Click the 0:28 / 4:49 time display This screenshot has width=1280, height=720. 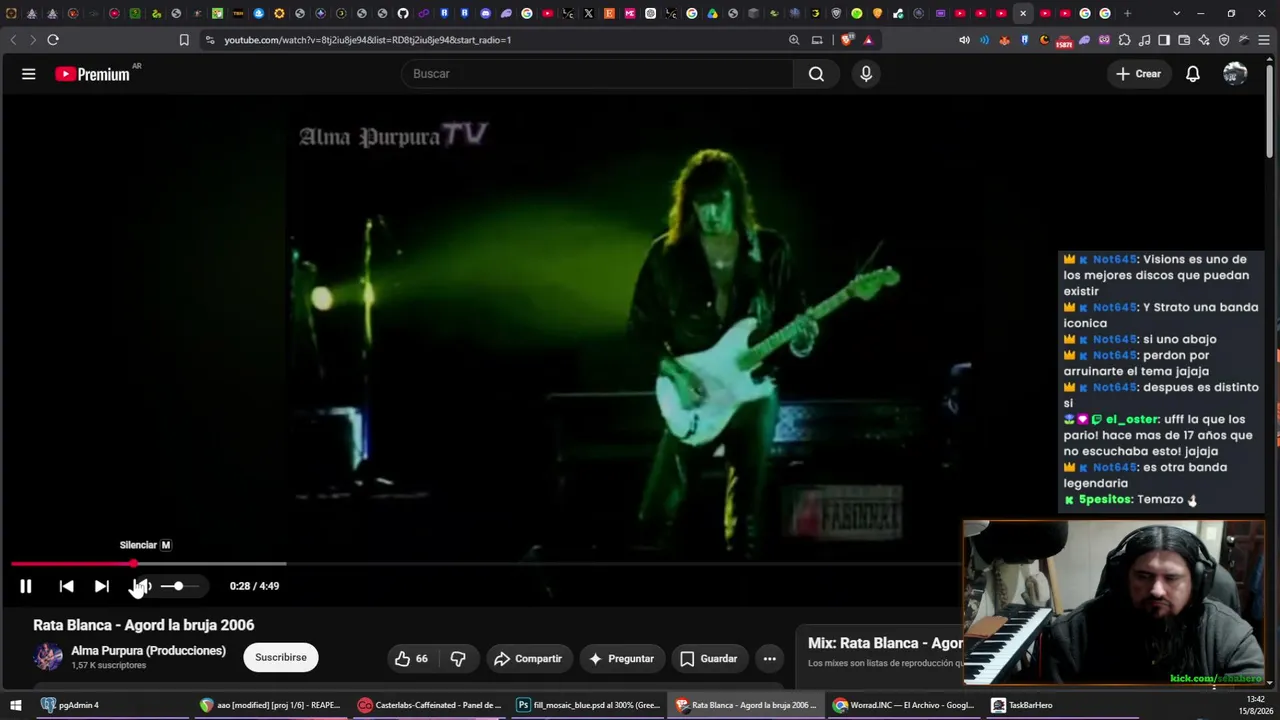[x=254, y=586]
